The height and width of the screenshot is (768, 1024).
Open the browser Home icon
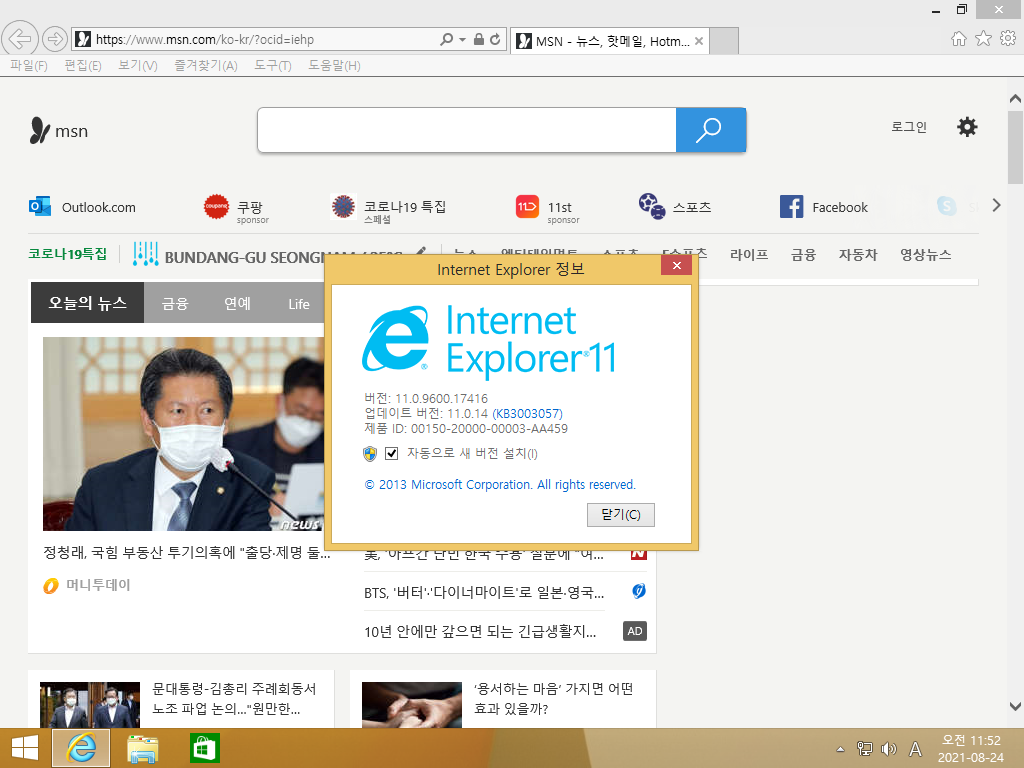pos(959,39)
